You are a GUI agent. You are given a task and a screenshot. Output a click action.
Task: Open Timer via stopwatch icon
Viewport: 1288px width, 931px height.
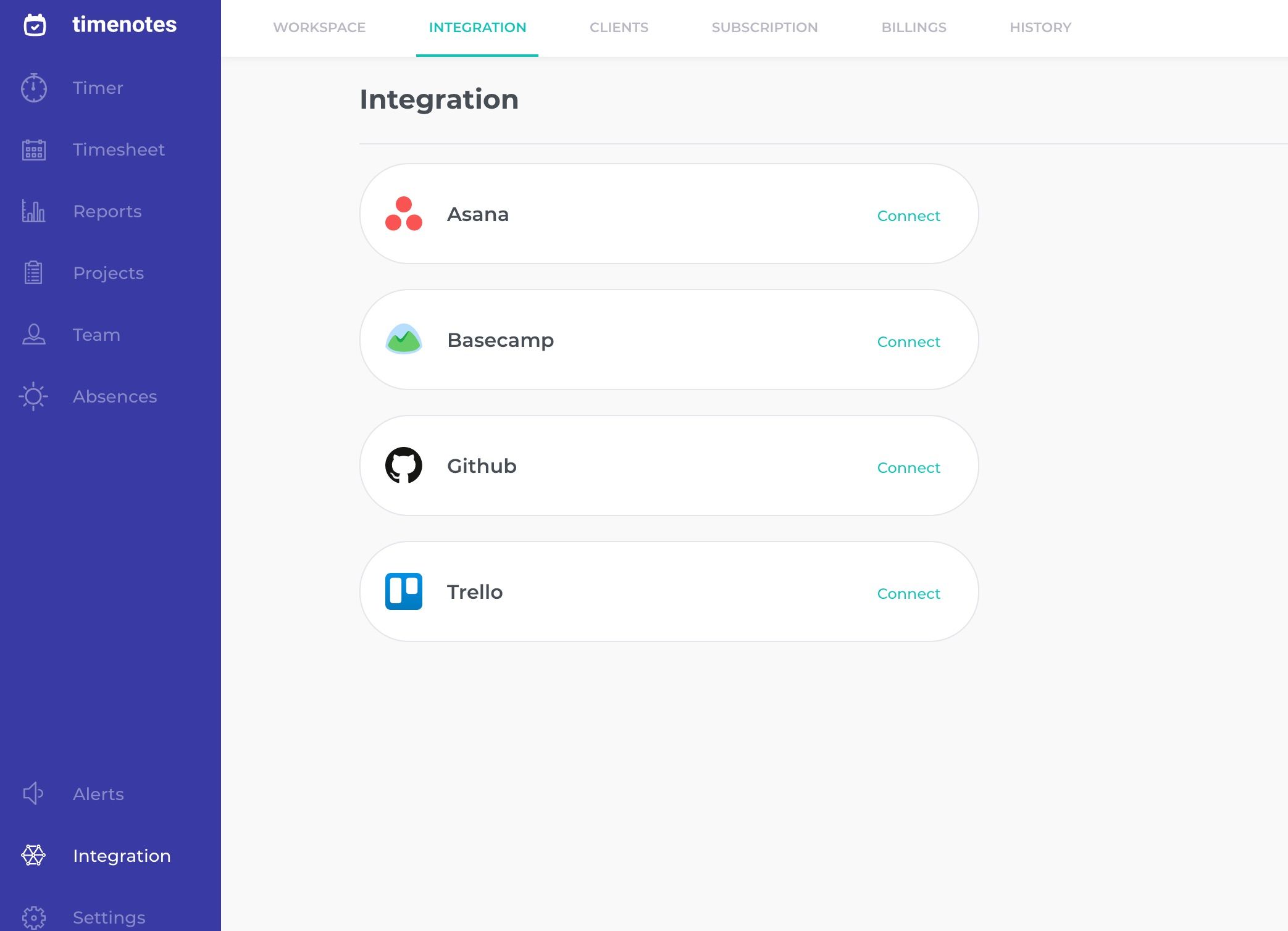[33, 88]
